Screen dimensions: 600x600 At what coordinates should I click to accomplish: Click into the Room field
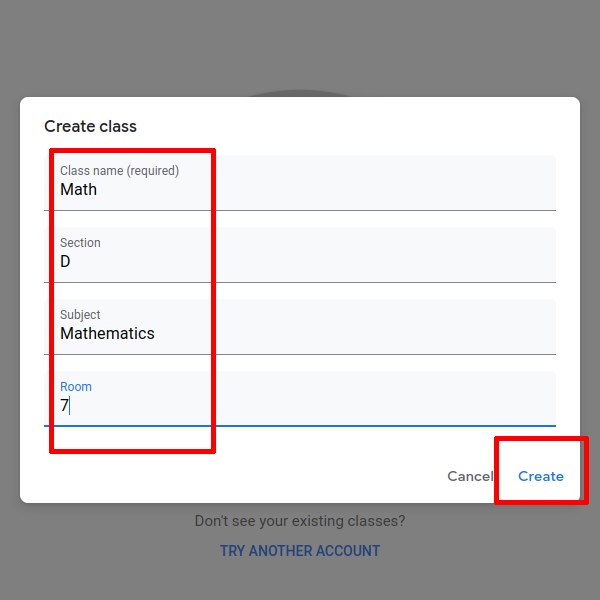coord(300,399)
